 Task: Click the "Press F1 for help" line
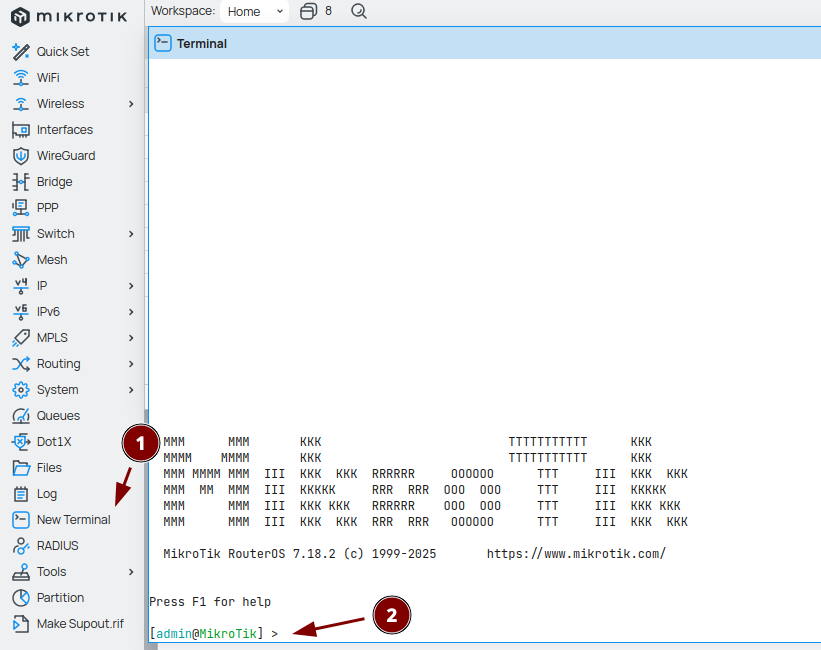coord(210,602)
